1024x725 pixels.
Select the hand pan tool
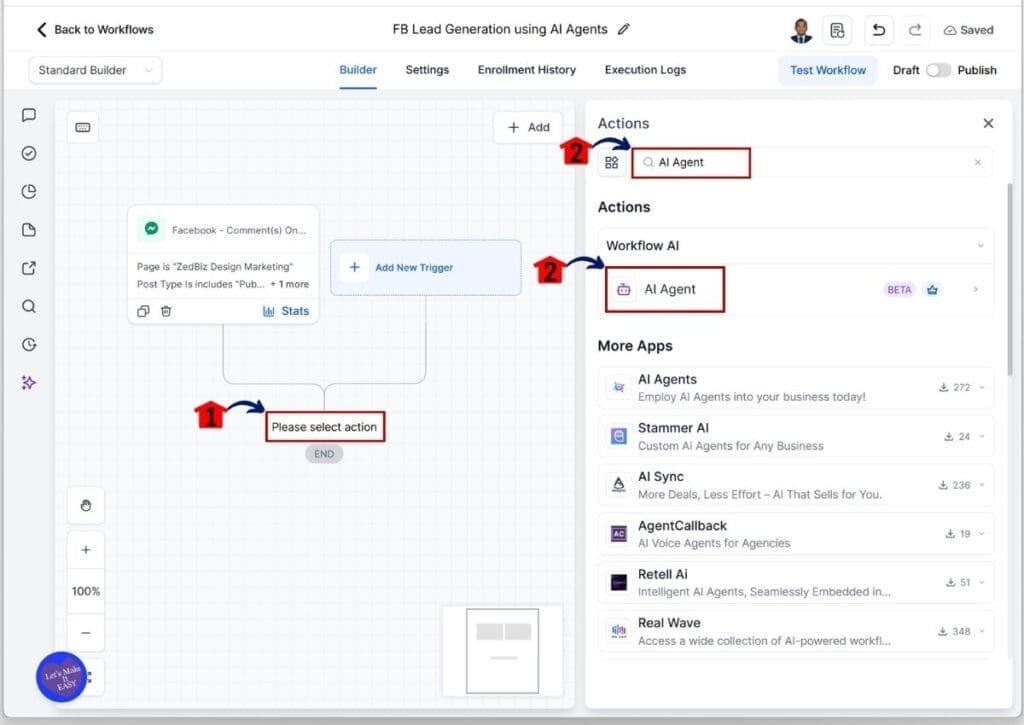click(x=86, y=506)
